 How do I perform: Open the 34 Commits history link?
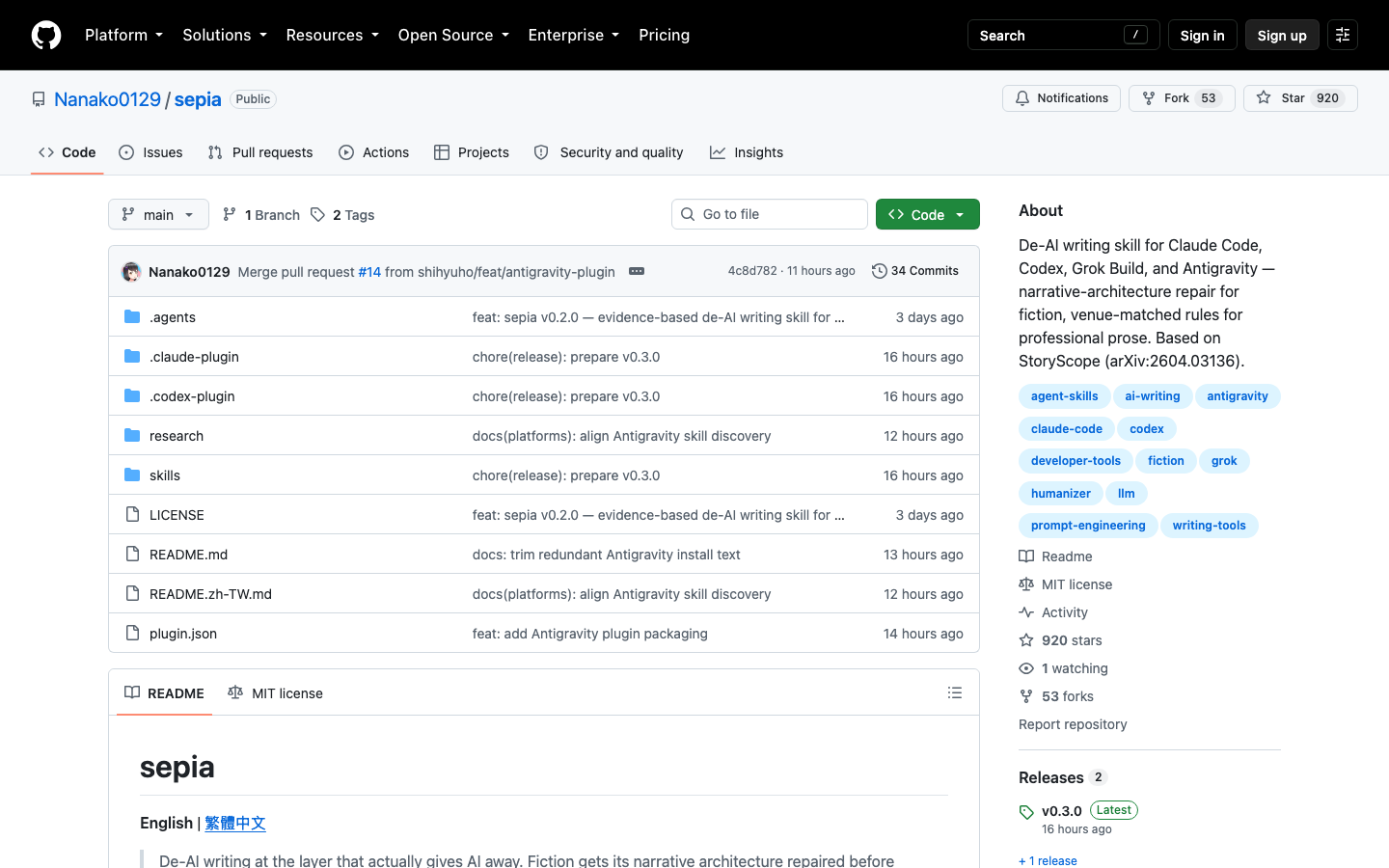point(915,271)
